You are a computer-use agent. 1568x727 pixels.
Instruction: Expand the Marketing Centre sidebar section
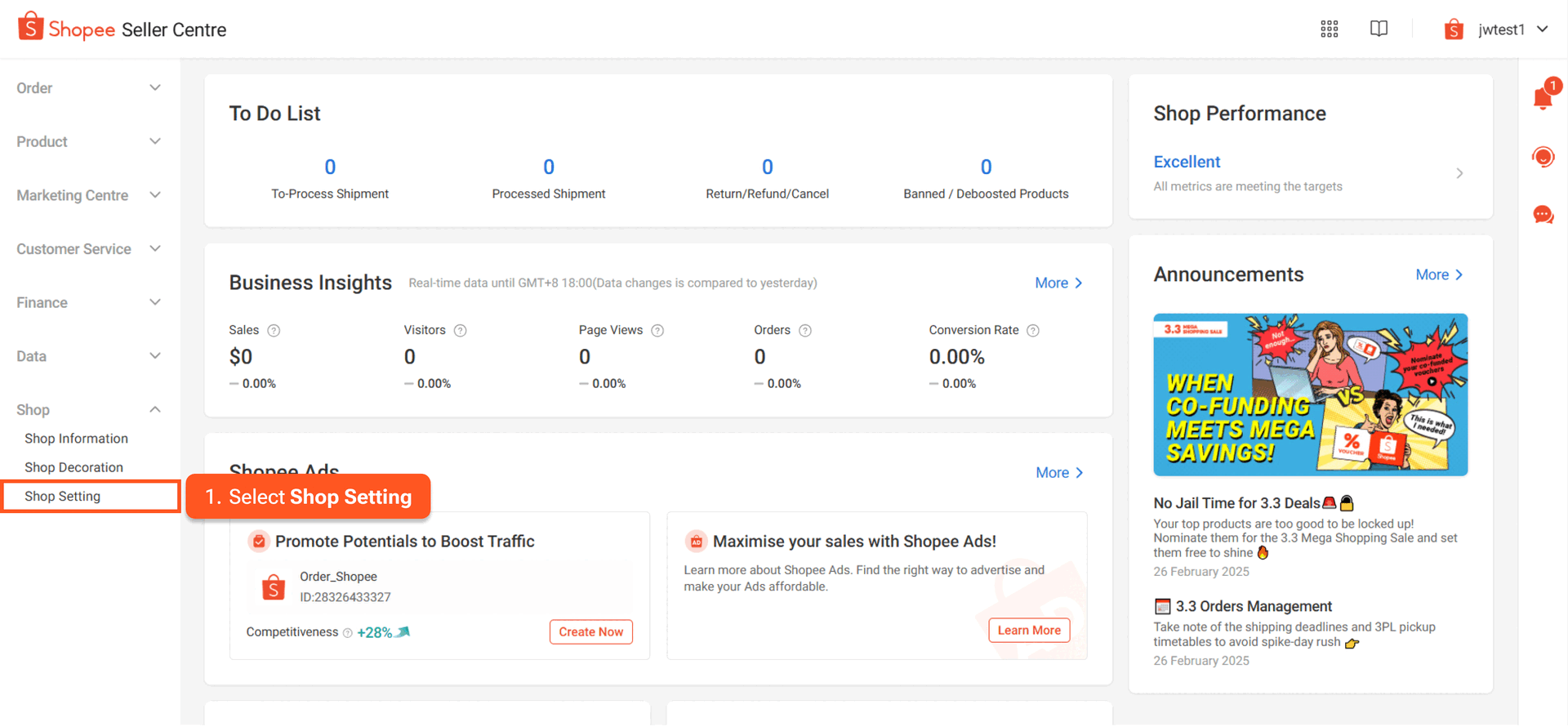(x=89, y=195)
